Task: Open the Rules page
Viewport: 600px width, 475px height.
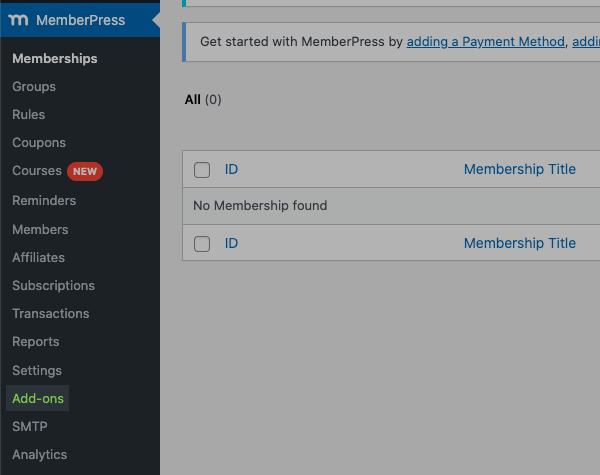Action: click(29, 115)
